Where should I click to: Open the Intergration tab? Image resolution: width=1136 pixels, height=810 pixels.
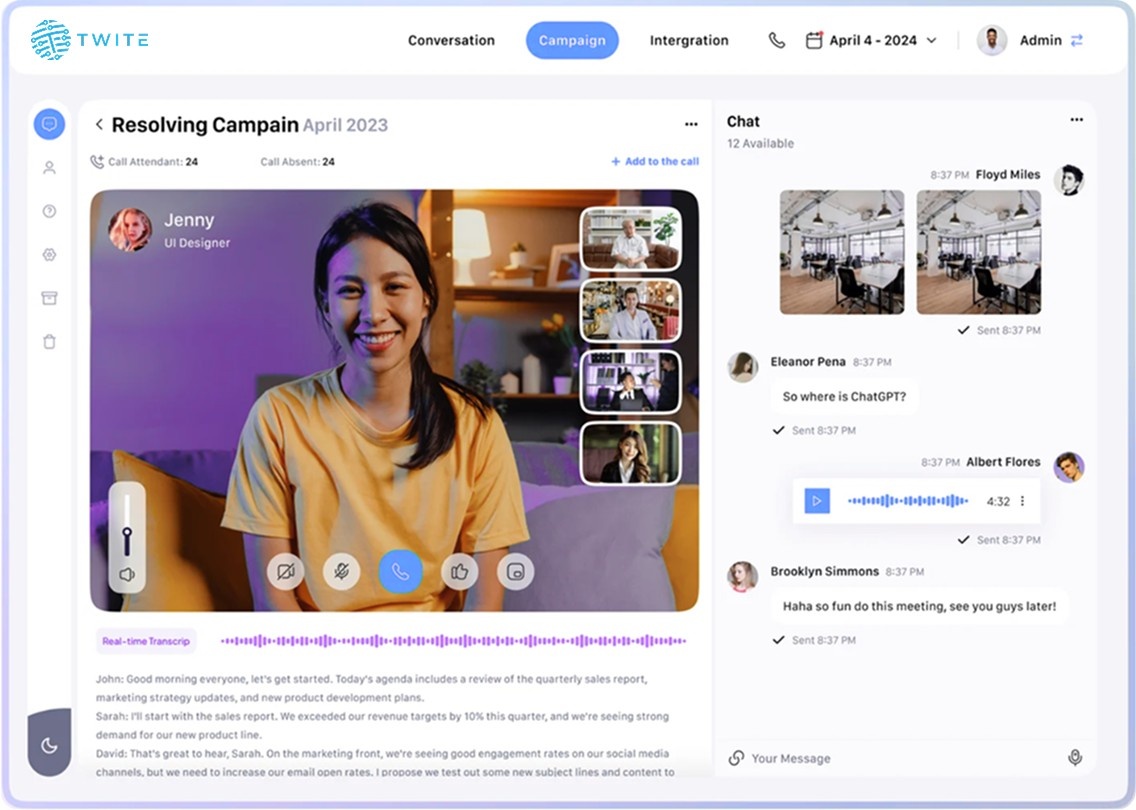(x=689, y=41)
